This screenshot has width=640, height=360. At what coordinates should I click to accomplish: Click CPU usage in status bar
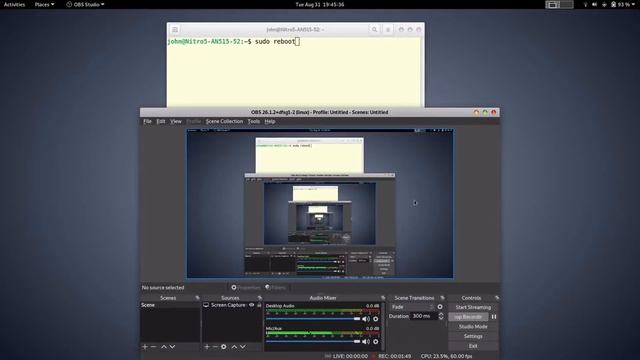click(x=447, y=356)
